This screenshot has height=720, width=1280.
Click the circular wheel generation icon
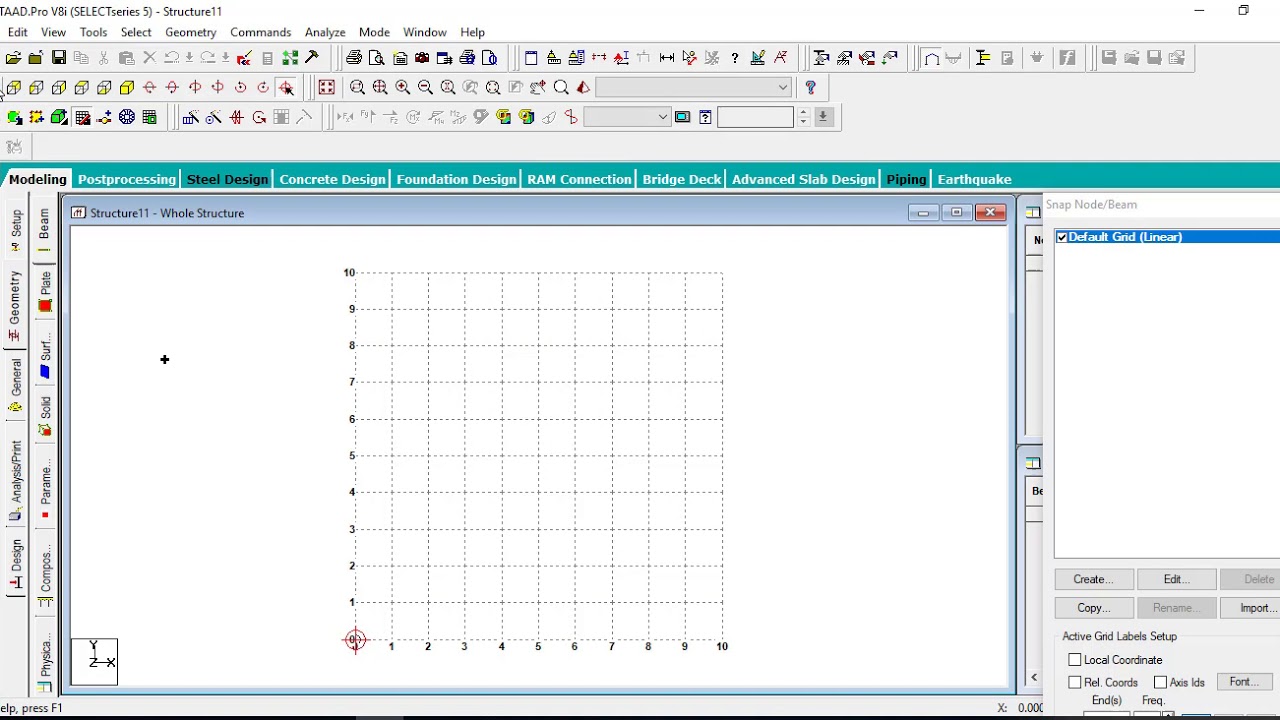click(x=127, y=118)
